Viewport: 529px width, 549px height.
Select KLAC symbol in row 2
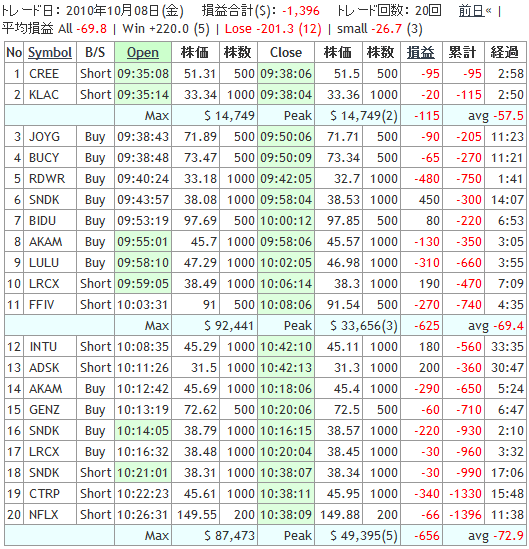pos(44,95)
